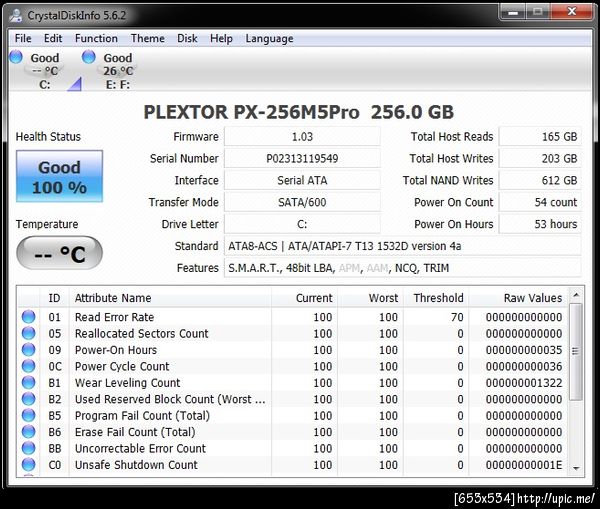Image resolution: width=600 pixels, height=509 pixels.
Task: Click threshold value 70 in Read Error Rate row
Action: (x=457, y=317)
